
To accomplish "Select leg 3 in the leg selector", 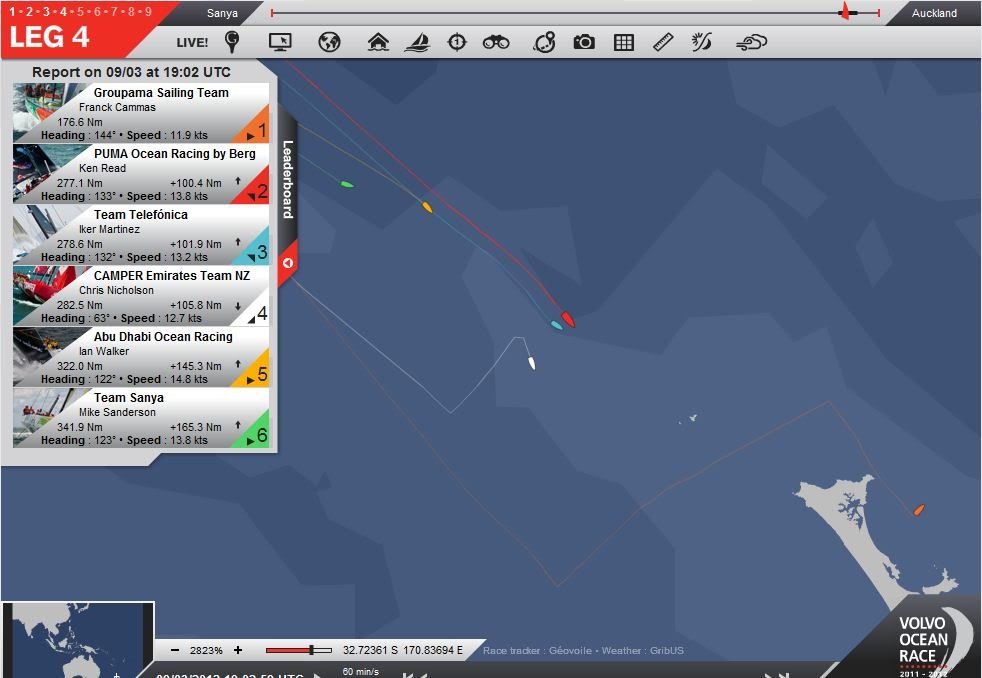I will [x=46, y=11].
